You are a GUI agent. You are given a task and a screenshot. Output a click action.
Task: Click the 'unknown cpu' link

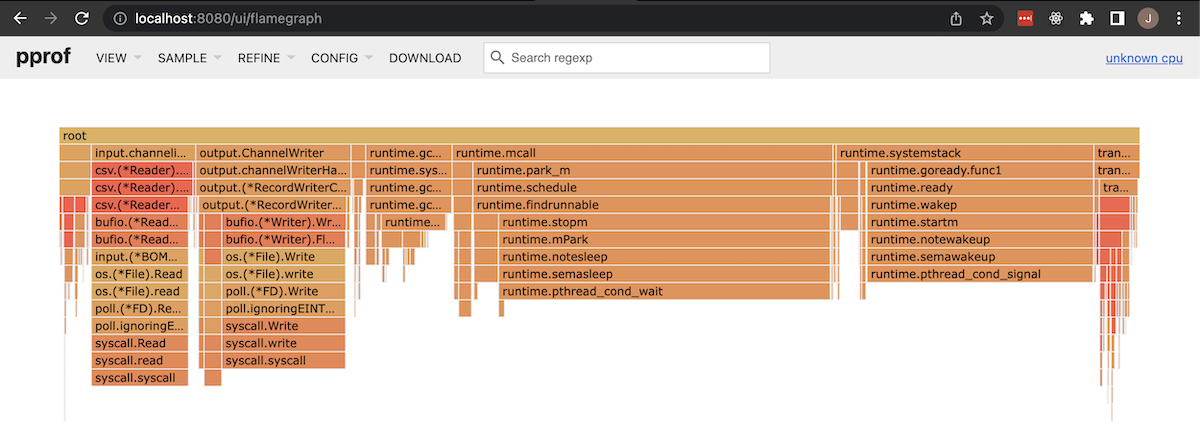pyautogui.click(x=1144, y=58)
